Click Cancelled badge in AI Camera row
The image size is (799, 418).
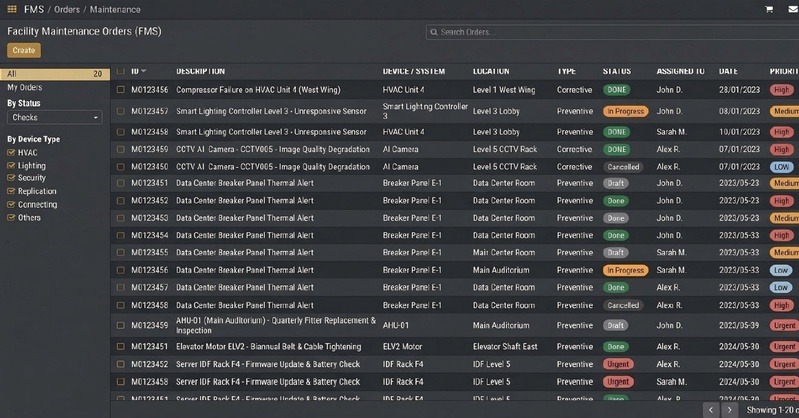click(623, 167)
